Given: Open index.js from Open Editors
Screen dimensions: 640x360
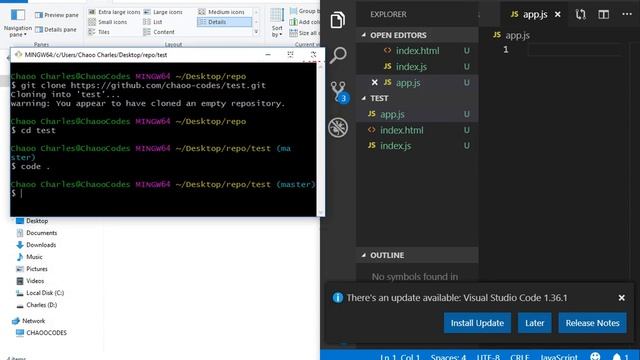Looking at the screenshot, I should [x=417, y=67].
